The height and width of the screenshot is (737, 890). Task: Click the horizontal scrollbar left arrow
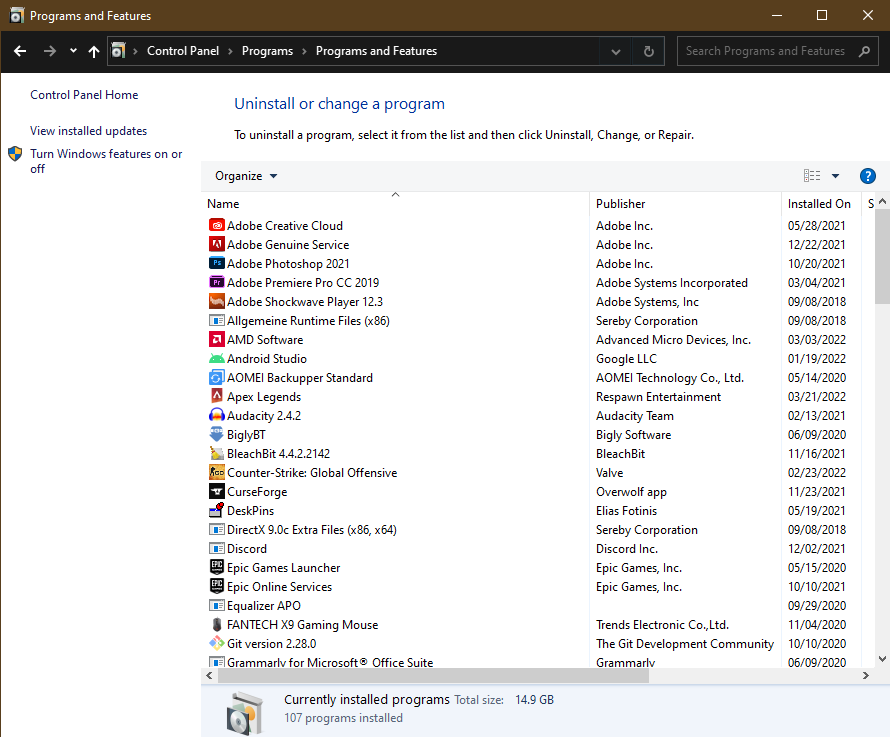point(209,676)
